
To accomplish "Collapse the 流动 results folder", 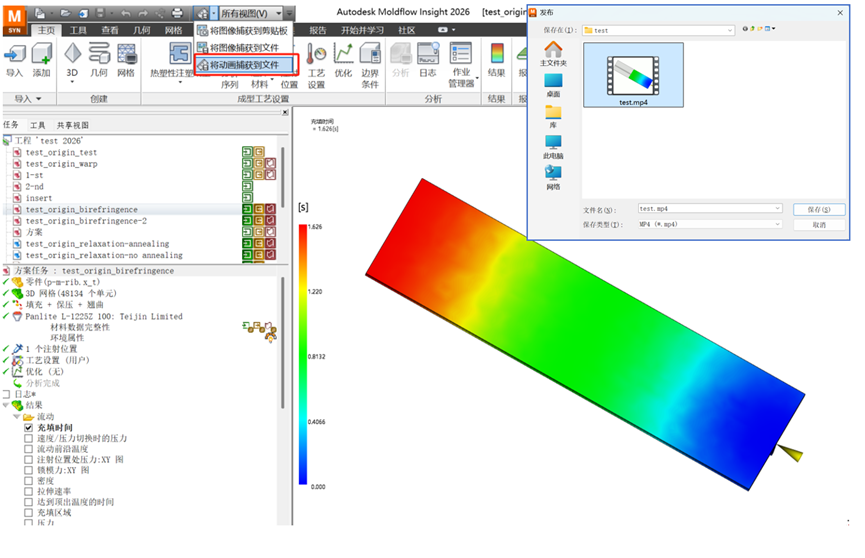I will (x=17, y=417).
